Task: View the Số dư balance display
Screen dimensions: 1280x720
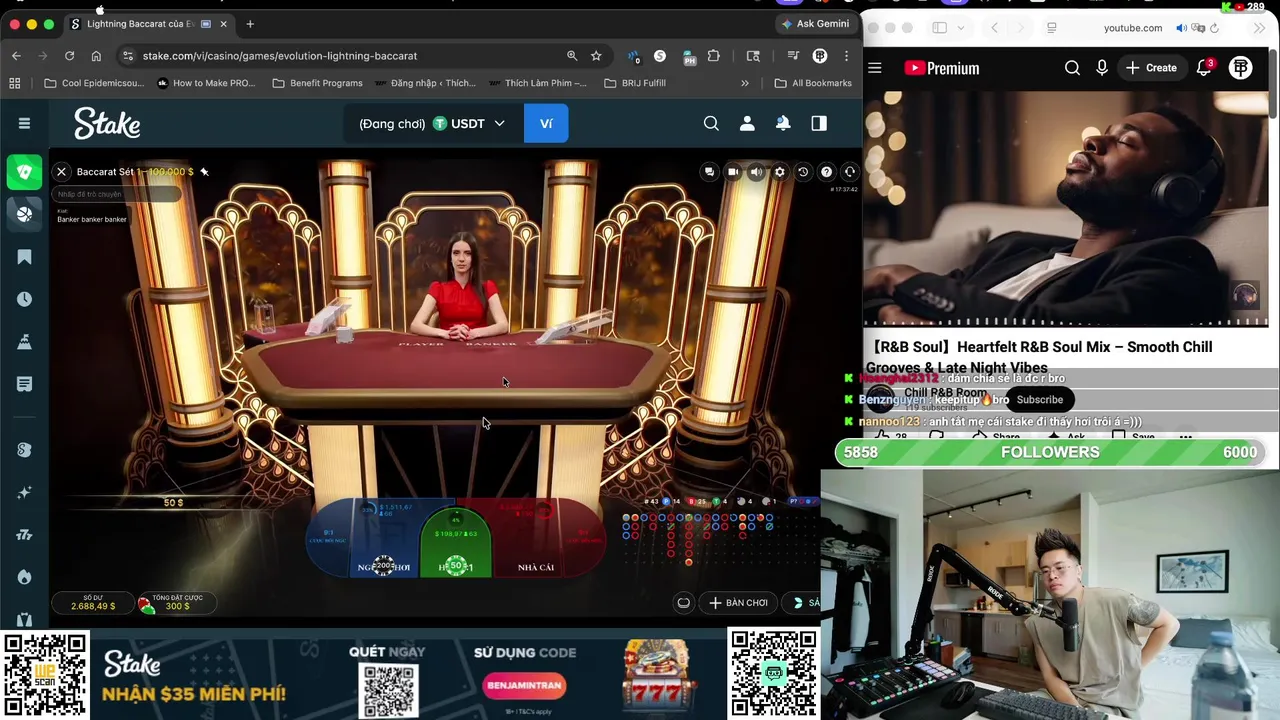Action: [x=93, y=602]
